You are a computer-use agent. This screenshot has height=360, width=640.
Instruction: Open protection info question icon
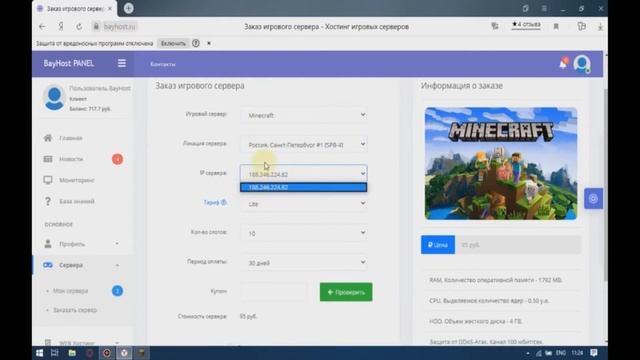196,43
